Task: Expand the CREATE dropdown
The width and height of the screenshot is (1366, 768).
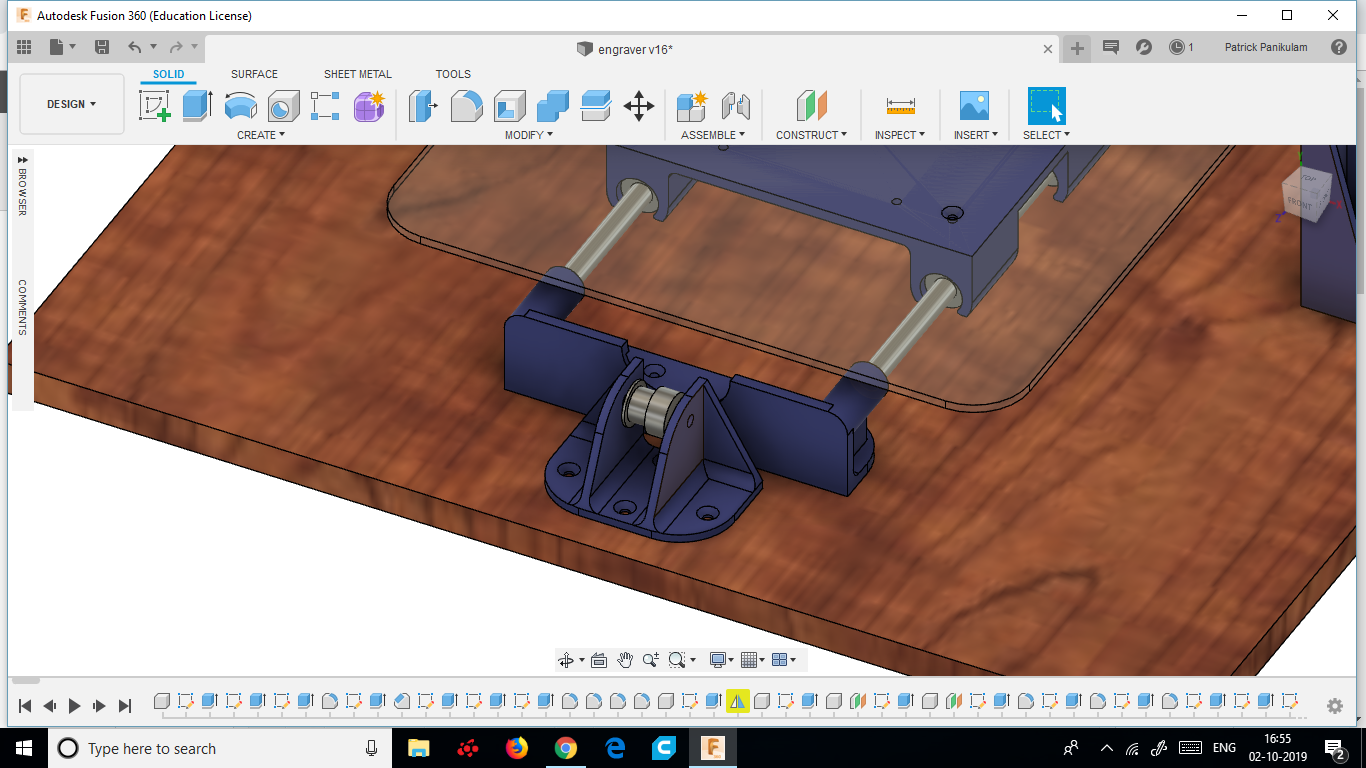Action: click(x=259, y=135)
